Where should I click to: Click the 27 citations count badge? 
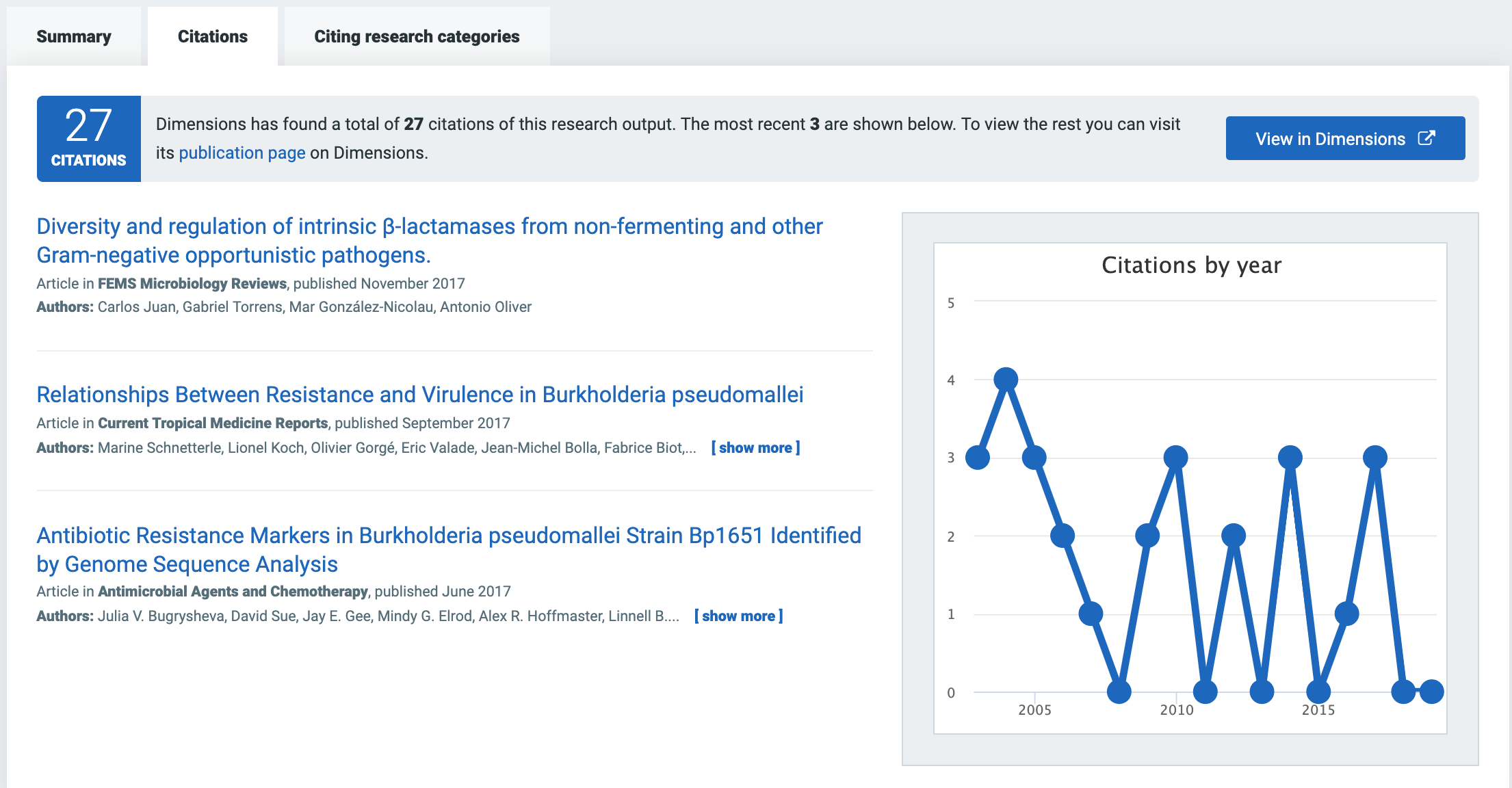pos(89,139)
